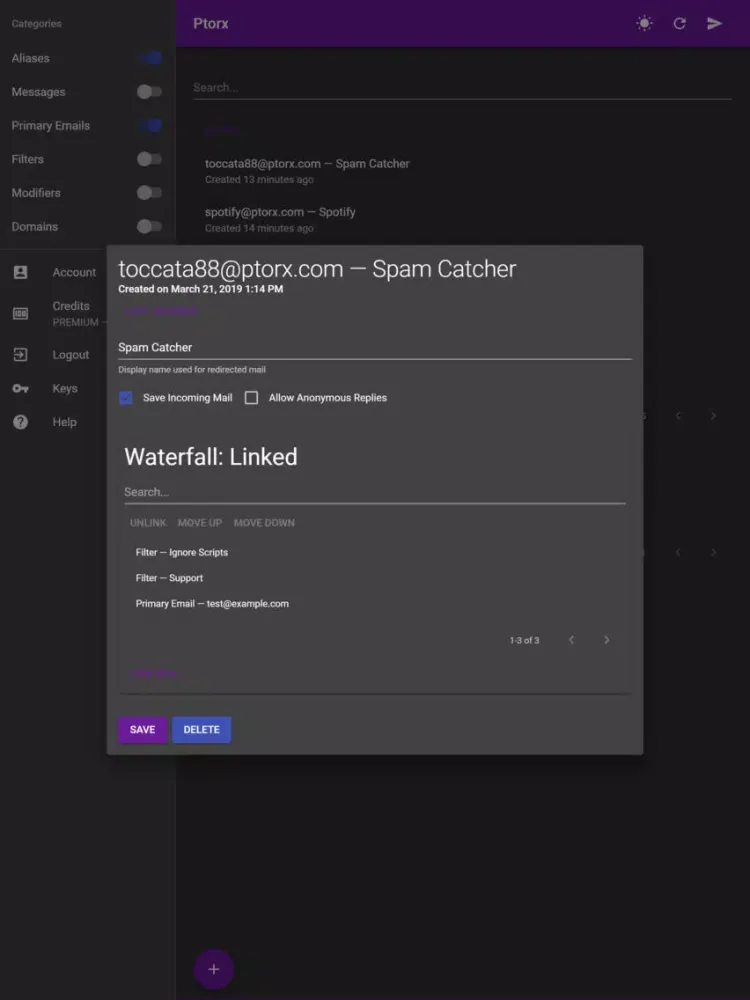Enable the Domains category switch
The height and width of the screenshot is (1000, 750).
coord(150,226)
